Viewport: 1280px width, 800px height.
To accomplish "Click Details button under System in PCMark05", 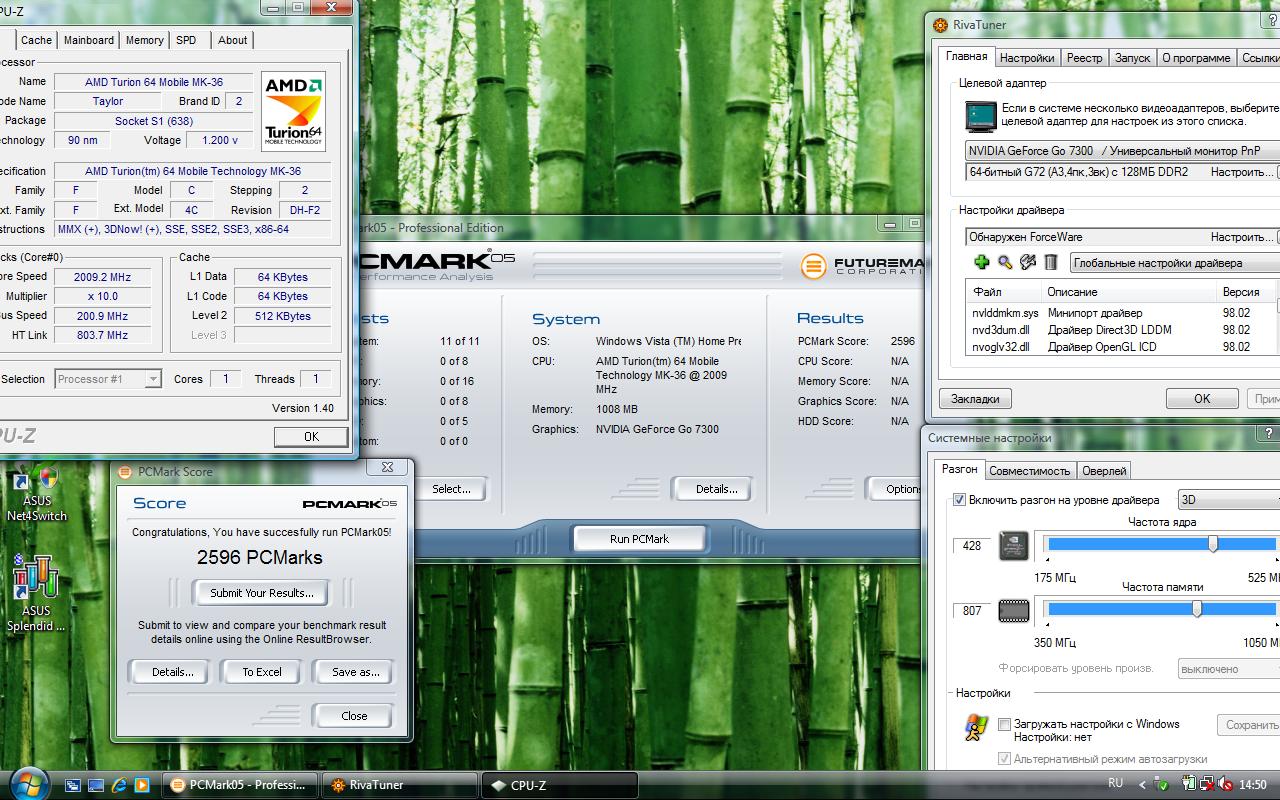I will [x=716, y=489].
